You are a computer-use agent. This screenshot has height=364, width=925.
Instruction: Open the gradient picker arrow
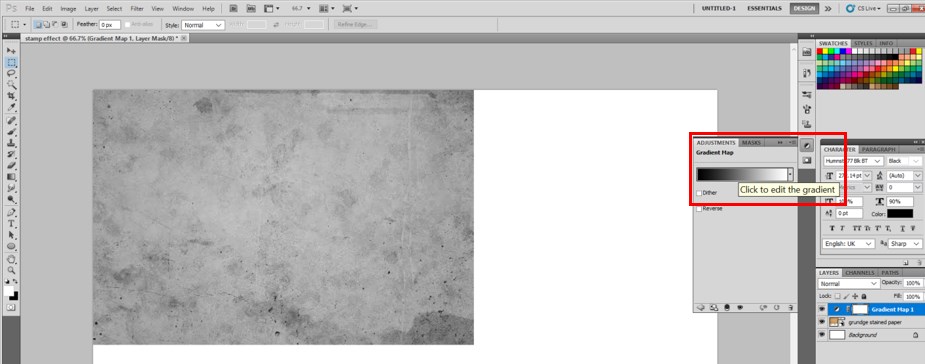(x=790, y=175)
